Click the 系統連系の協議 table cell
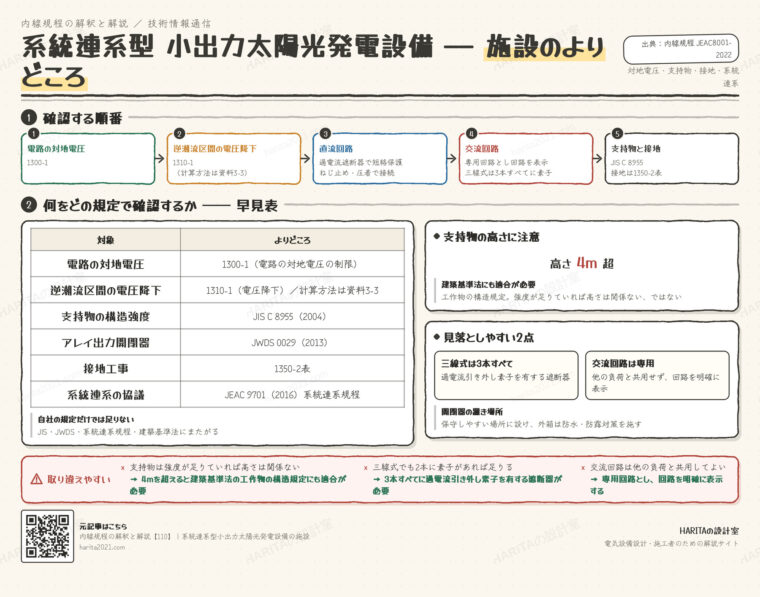 (106, 395)
